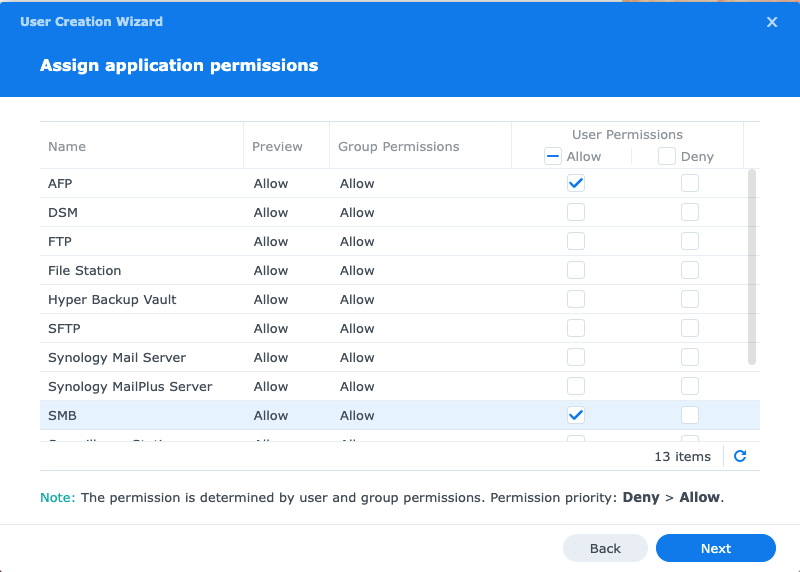Check Allow for SFTP
Image resolution: width=800 pixels, height=572 pixels.
576,329
